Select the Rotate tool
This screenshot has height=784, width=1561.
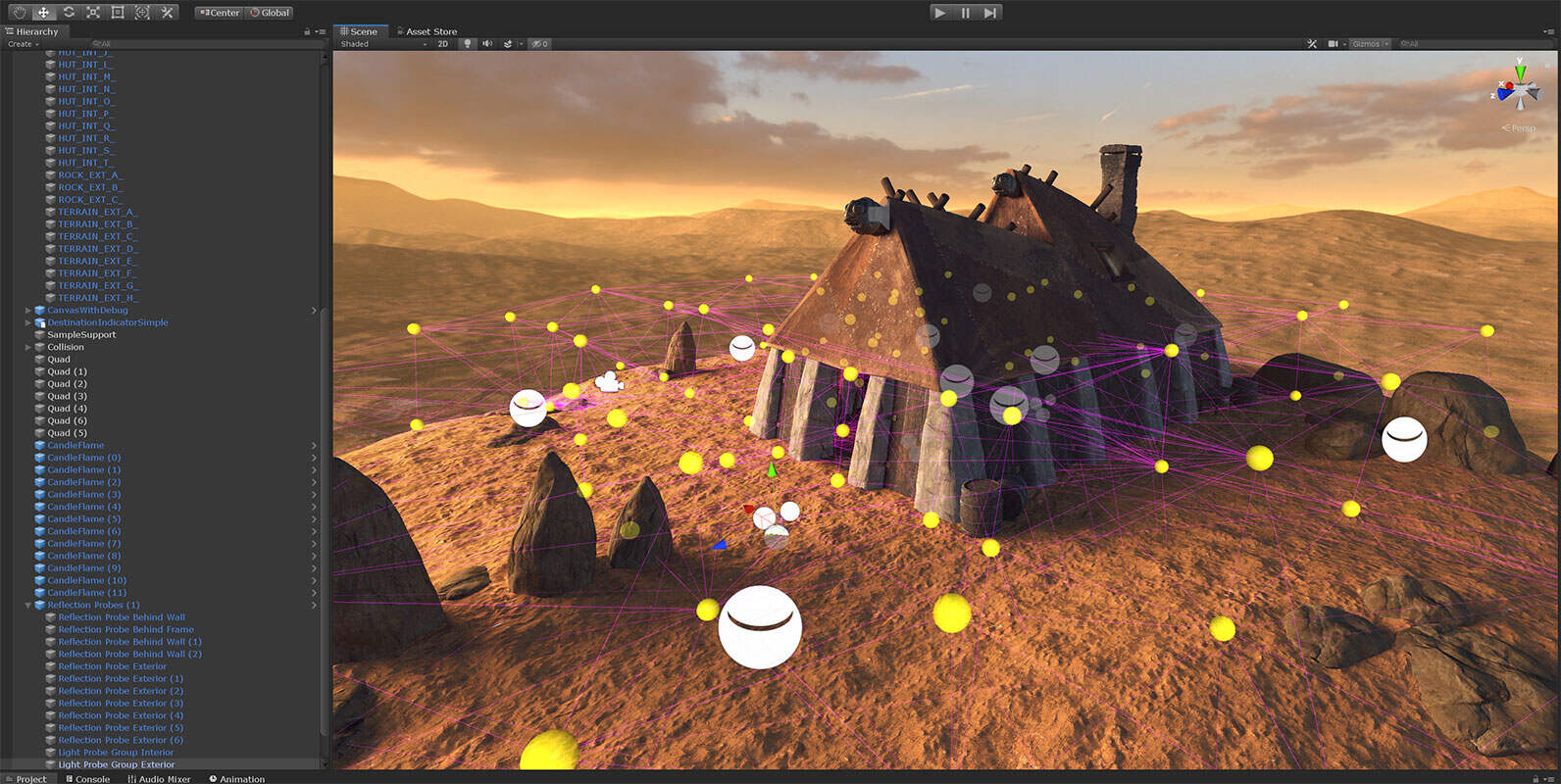click(69, 13)
